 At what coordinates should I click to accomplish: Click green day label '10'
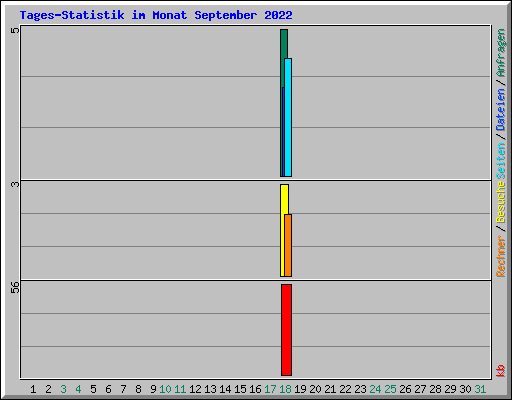[165, 389]
